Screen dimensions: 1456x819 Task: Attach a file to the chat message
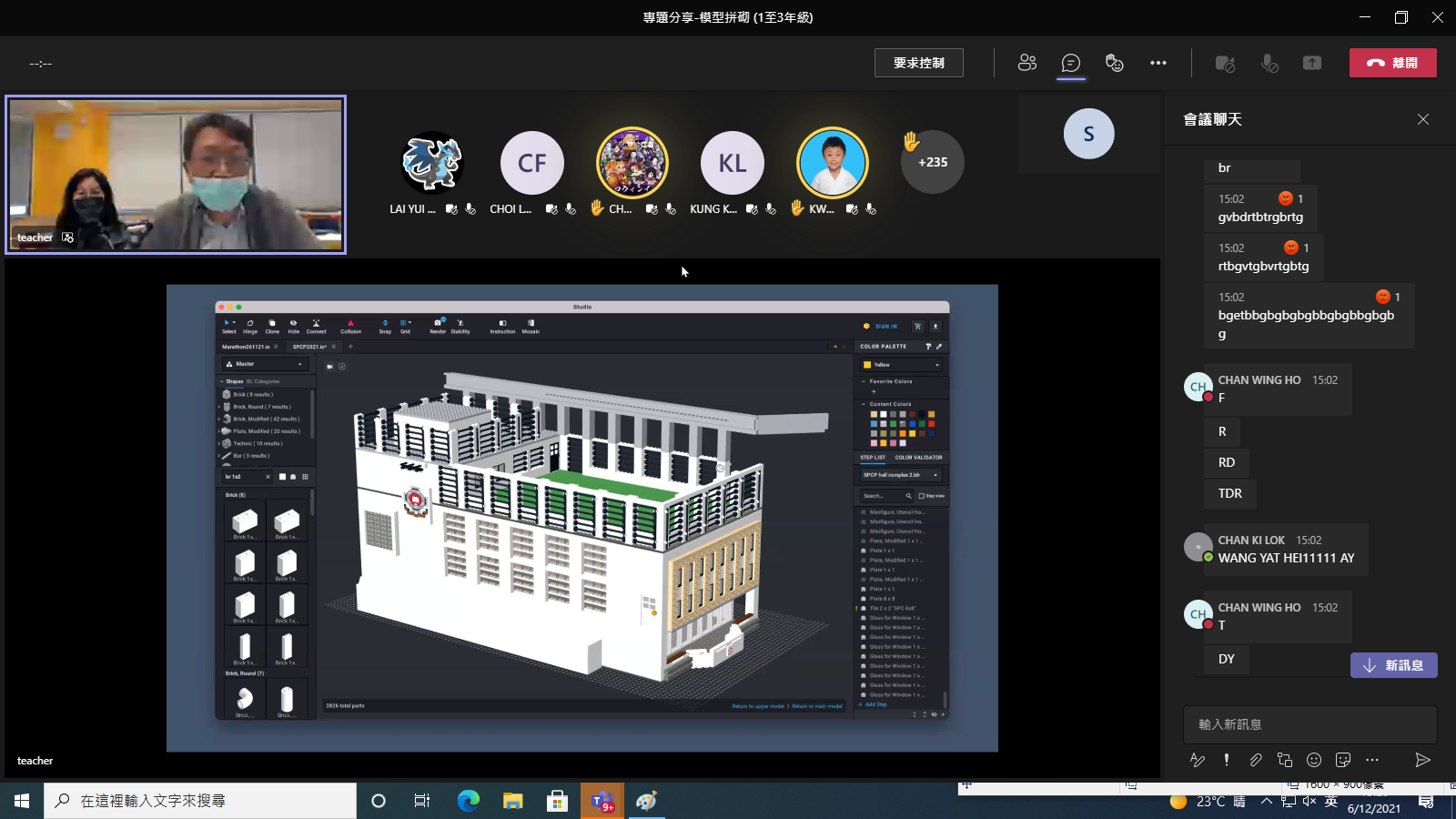[x=1256, y=760]
